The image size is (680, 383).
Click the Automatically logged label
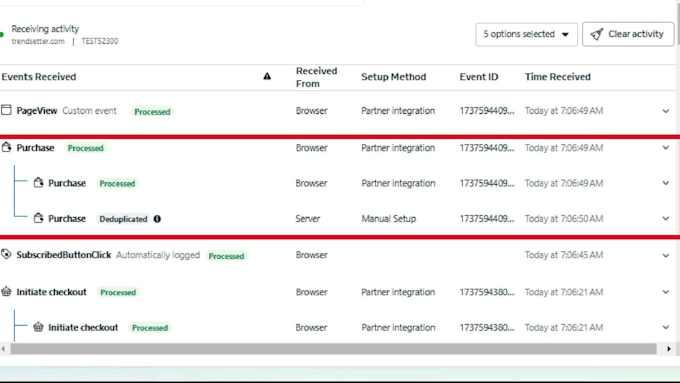(x=158, y=255)
